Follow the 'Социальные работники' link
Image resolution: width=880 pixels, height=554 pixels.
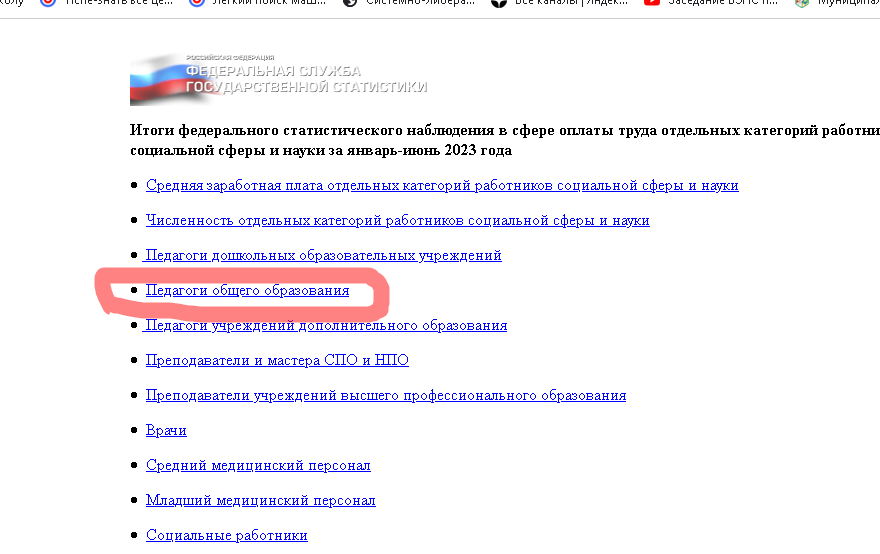227,535
